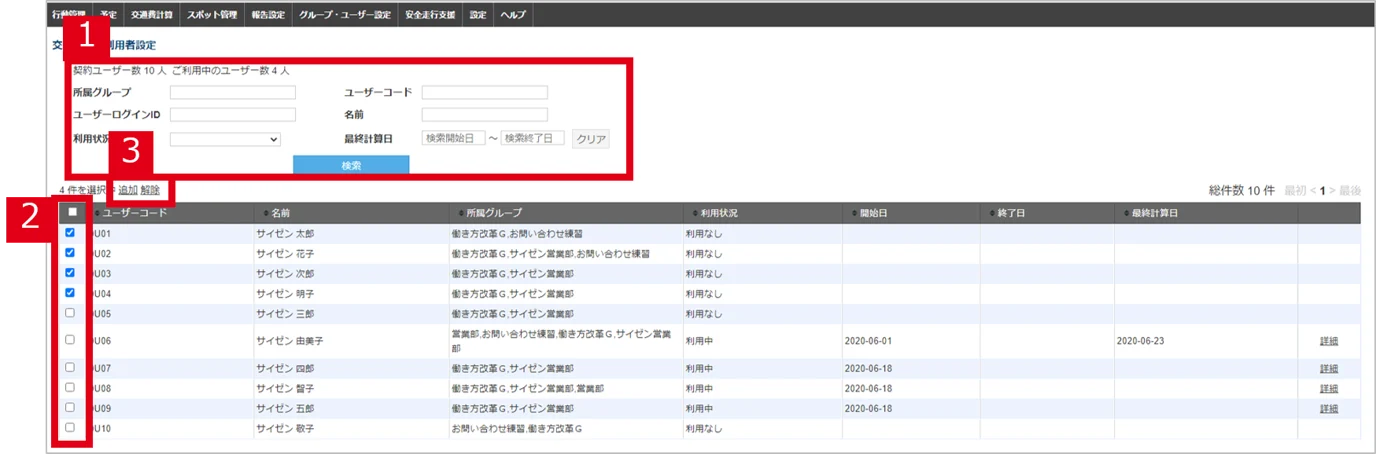The image size is (1376, 454).
Task: Check the checkbox for サイゼン 由美子
Action: coord(70,340)
